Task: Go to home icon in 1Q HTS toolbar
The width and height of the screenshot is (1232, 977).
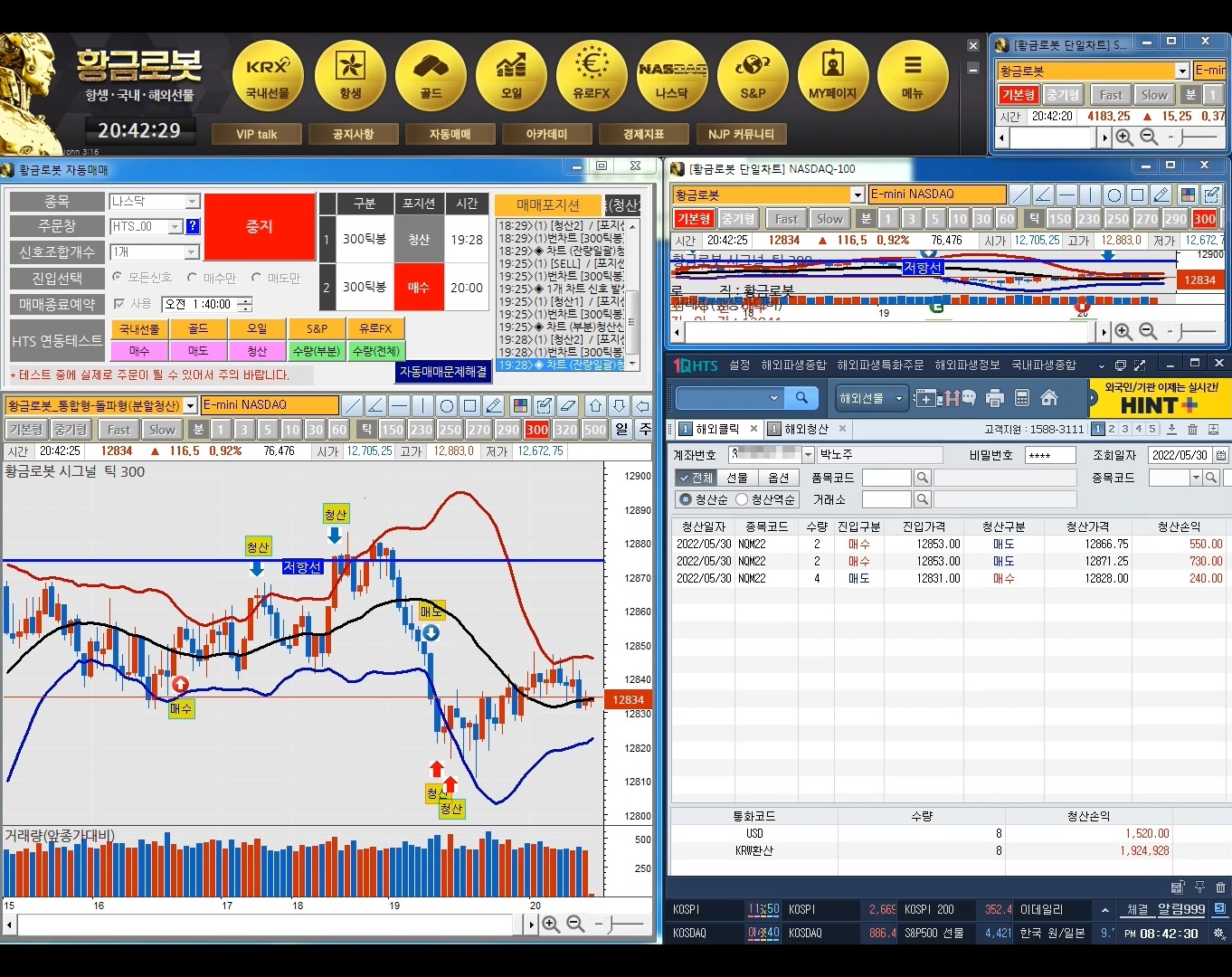Action: 1049,398
